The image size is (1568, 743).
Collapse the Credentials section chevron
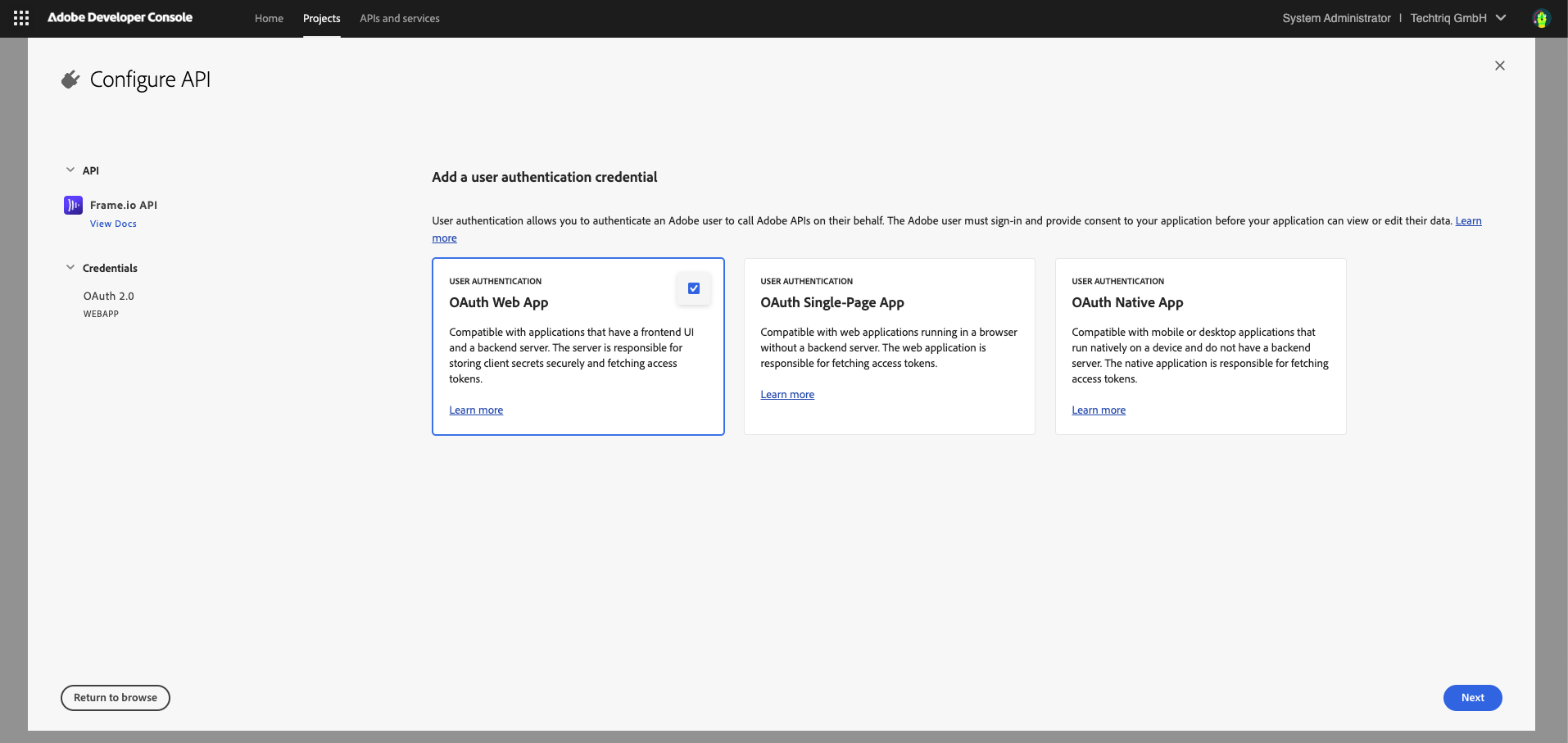coord(70,268)
